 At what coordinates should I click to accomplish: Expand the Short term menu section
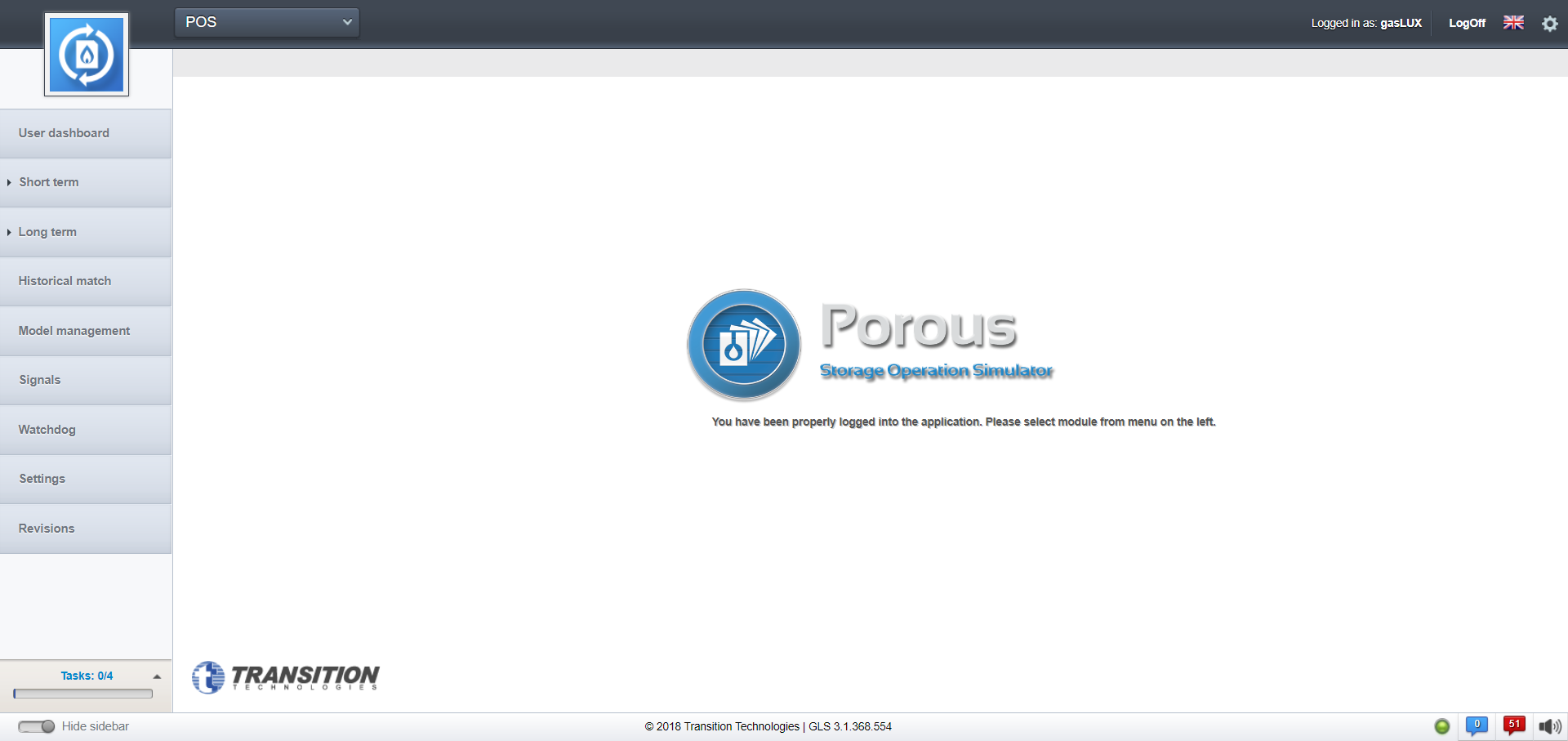point(49,182)
